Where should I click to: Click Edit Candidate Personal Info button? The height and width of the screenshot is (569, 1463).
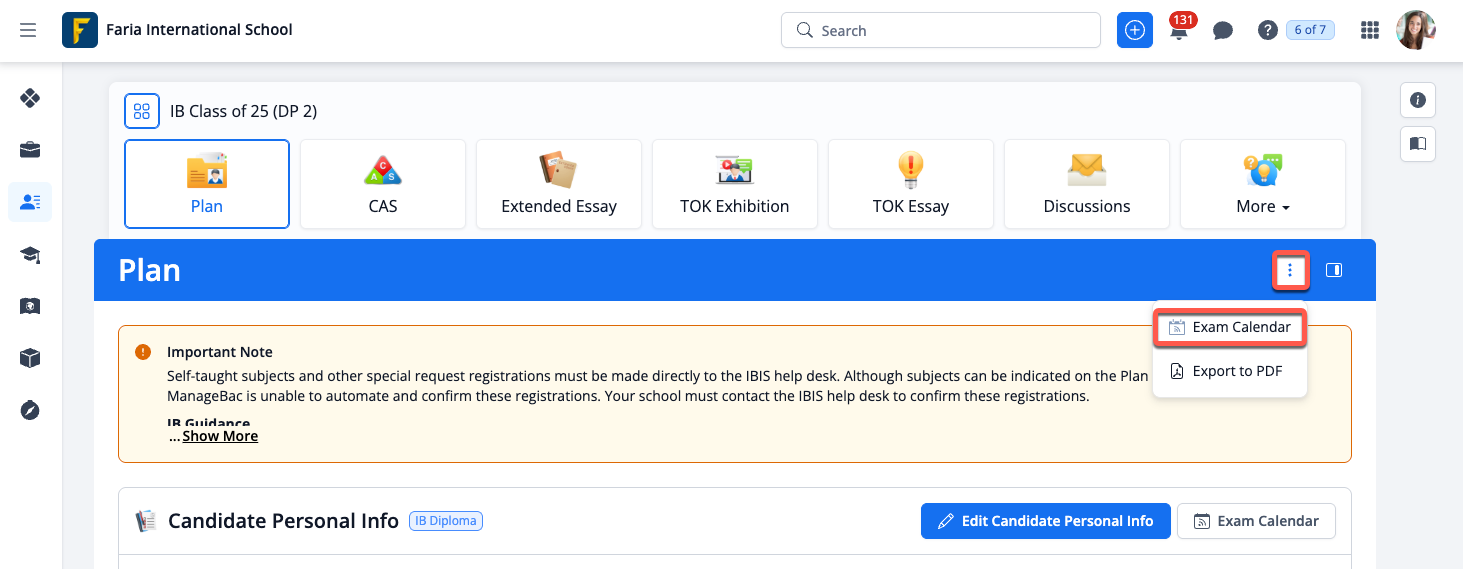pyautogui.click(x=1045, y=521)
